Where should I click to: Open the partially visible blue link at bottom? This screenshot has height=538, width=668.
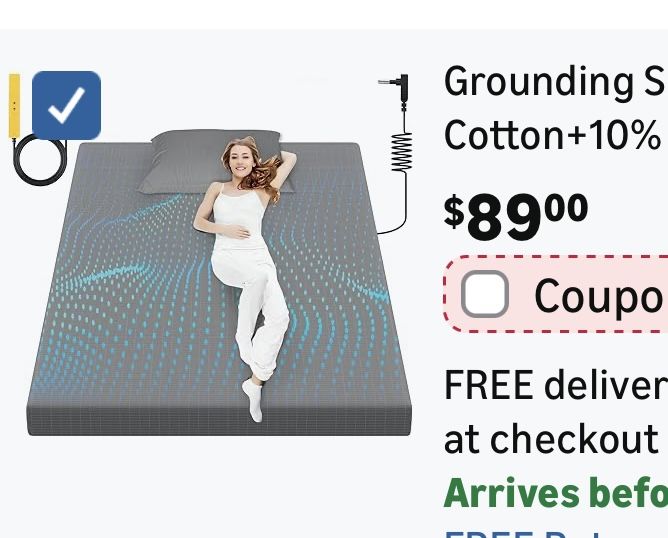(x=511, y=534)
